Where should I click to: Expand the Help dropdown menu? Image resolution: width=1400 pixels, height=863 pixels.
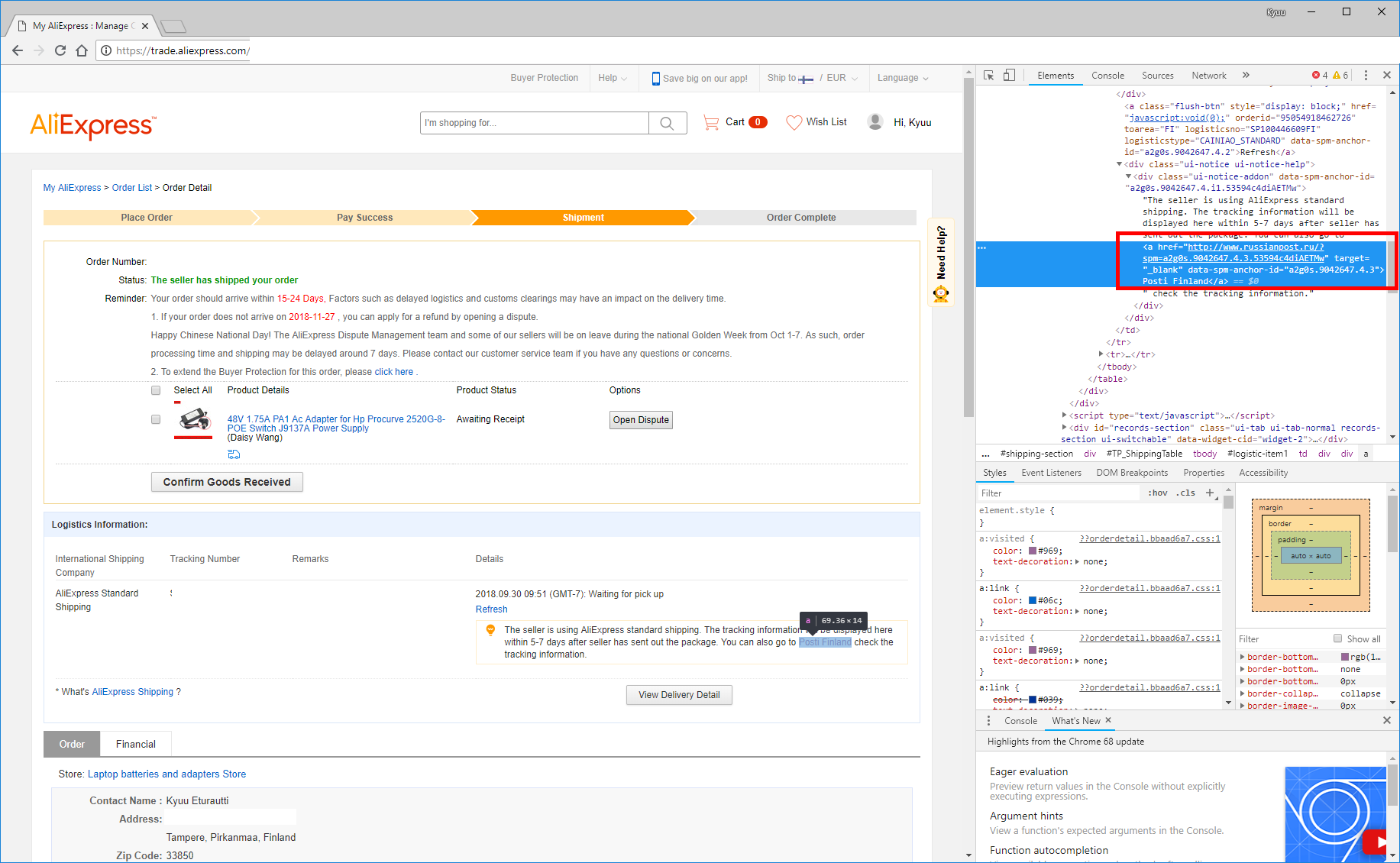613,78
